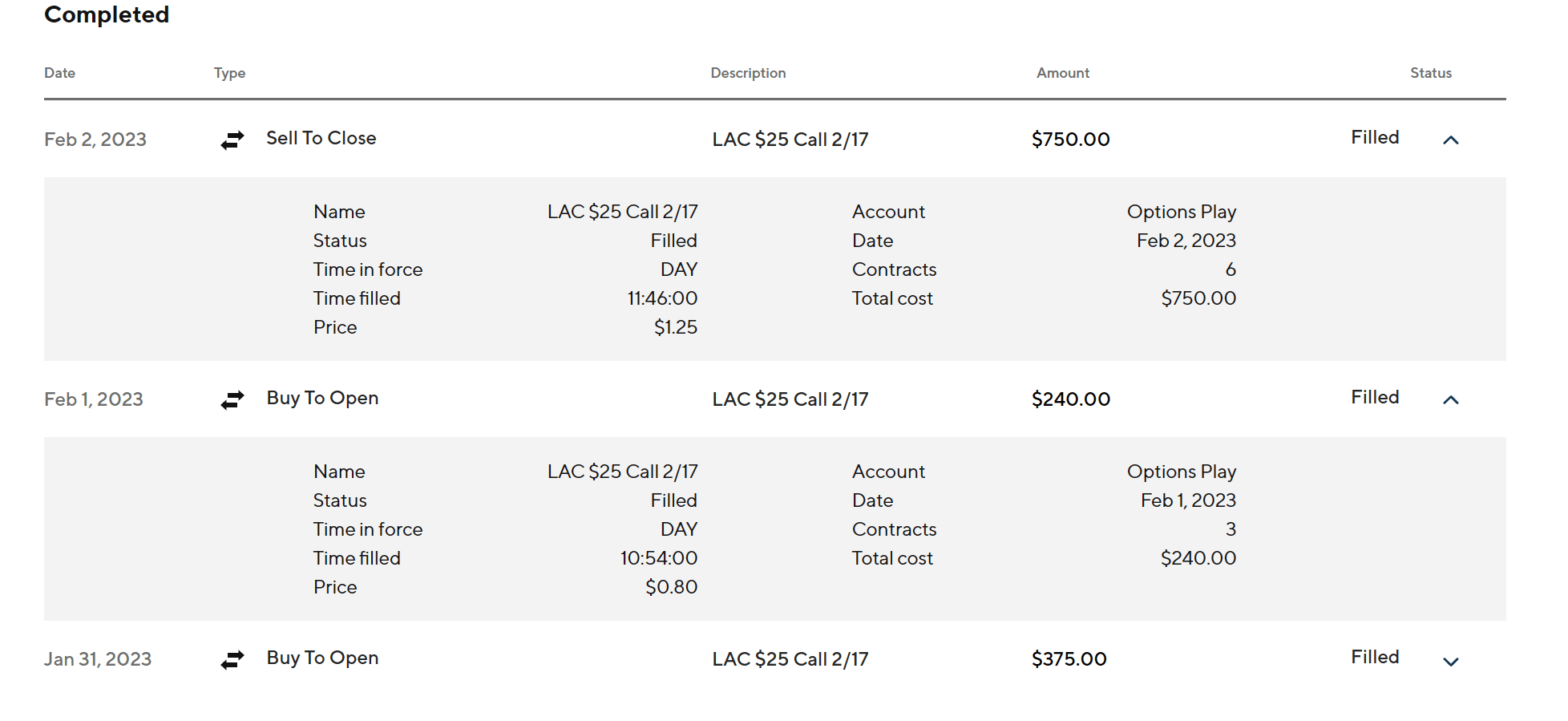
Task: Select the Jan 31 Buy To Open label
Action: pos(322,658)
